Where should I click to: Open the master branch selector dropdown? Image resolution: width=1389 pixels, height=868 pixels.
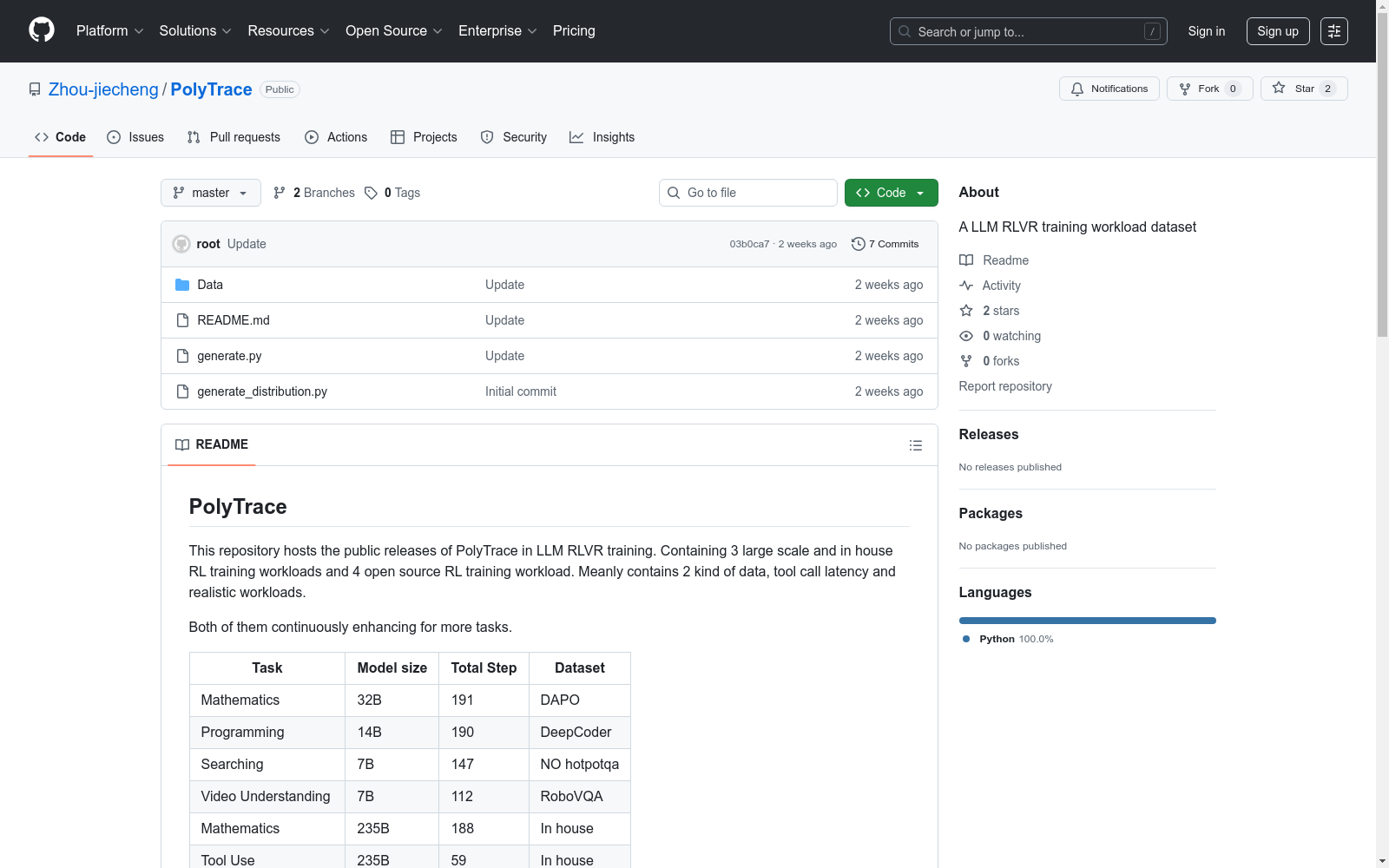pos(211,193)
